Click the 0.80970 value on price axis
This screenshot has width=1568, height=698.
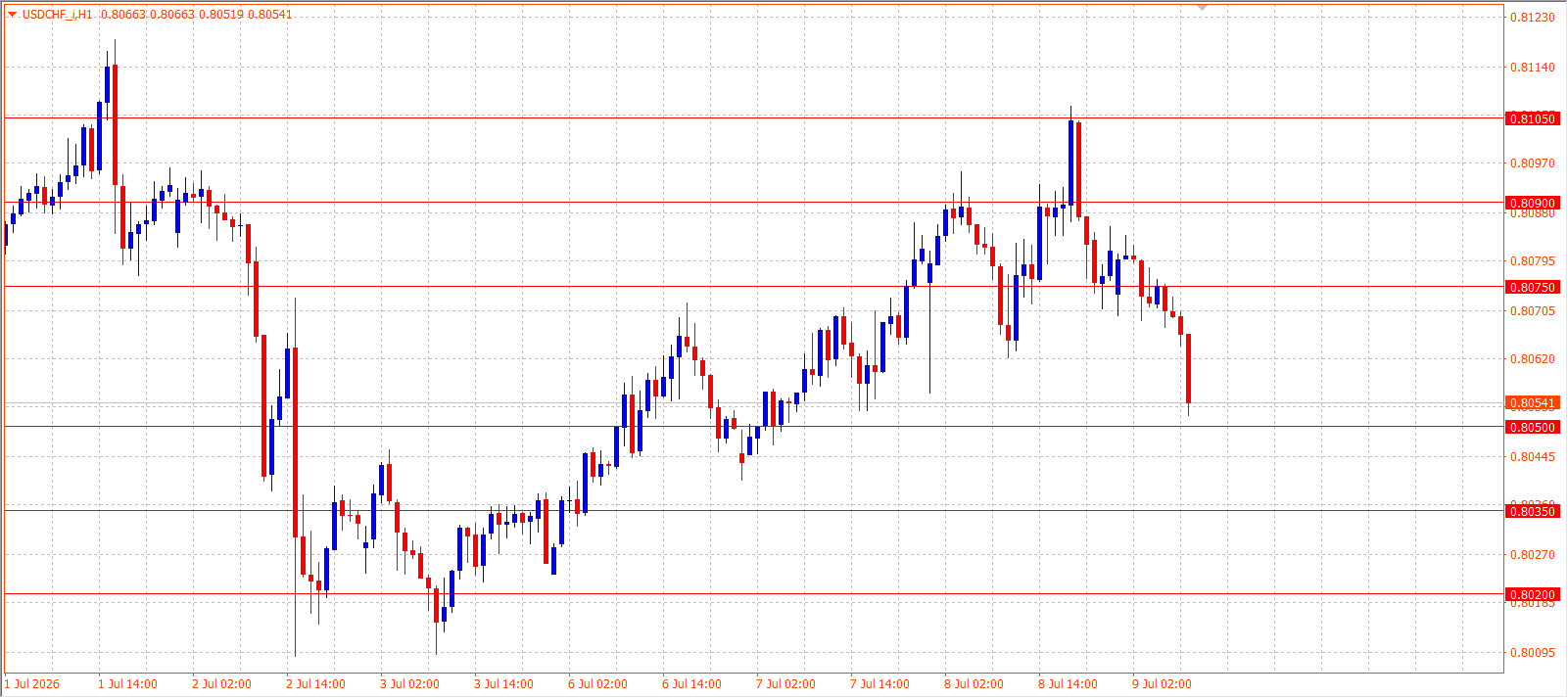(1532, 163)
